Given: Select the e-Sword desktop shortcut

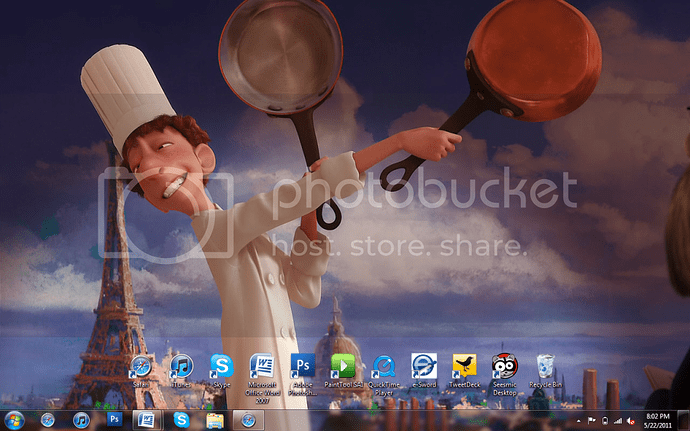Looking at the screenshot, I should point(424,366).
